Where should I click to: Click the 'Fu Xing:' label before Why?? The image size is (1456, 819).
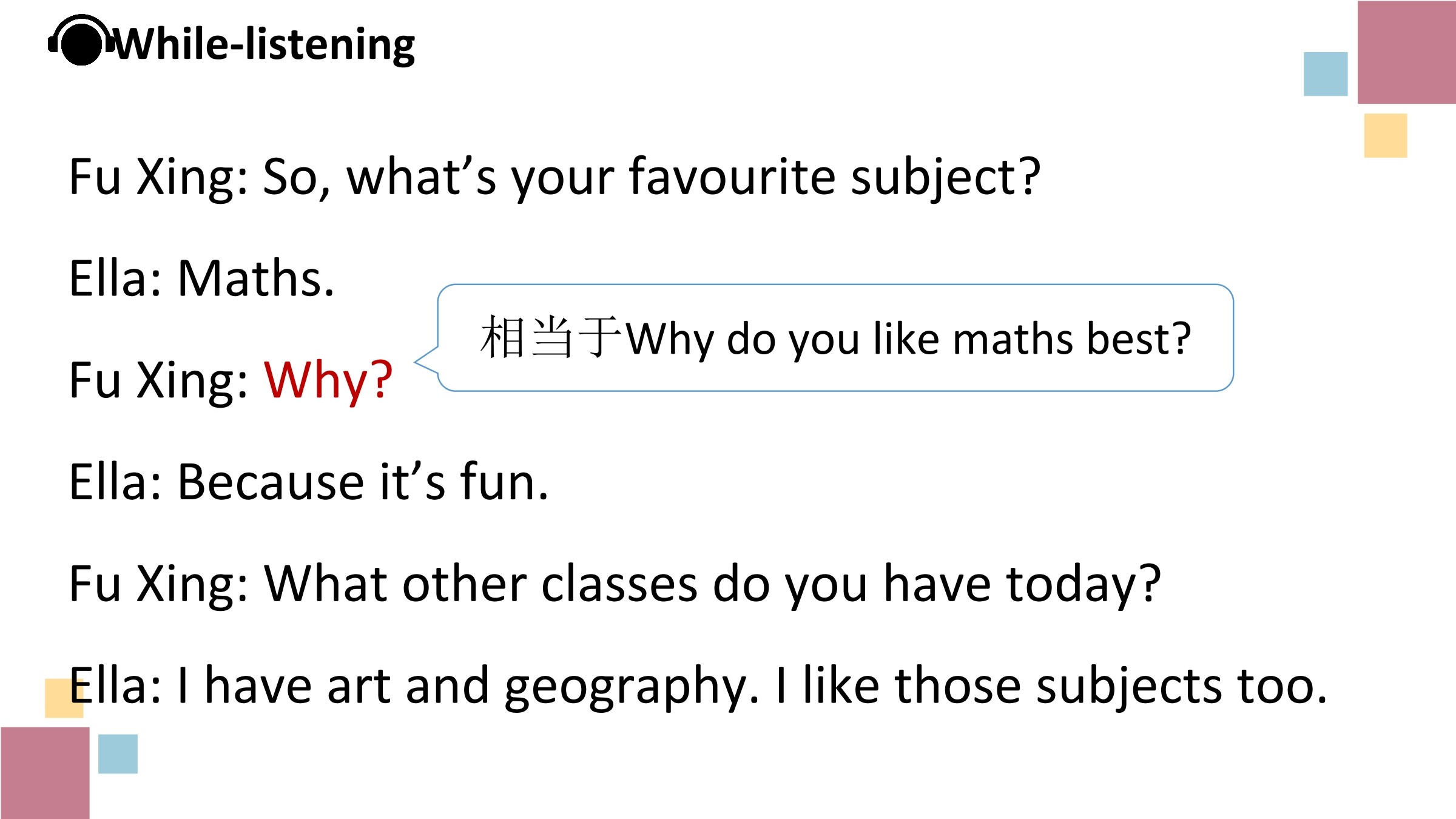click(159, 380)
